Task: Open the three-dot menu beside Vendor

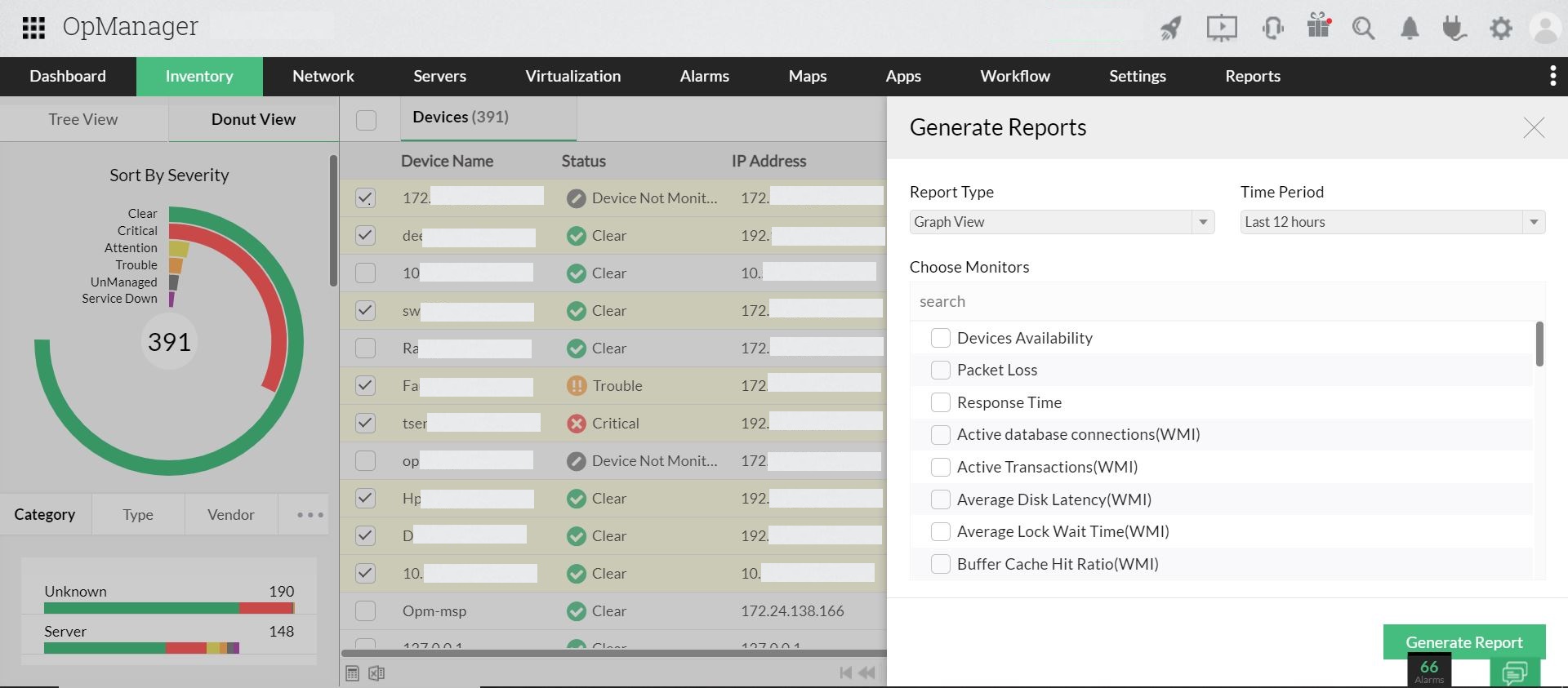Action: click(310, 515)
